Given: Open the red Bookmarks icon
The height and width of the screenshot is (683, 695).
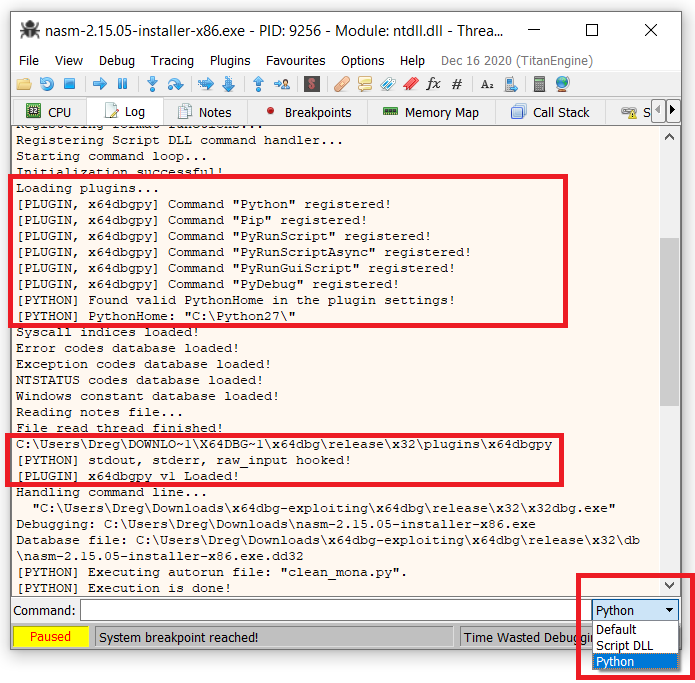Looking at the screenshot, I should tap(411, 84).
